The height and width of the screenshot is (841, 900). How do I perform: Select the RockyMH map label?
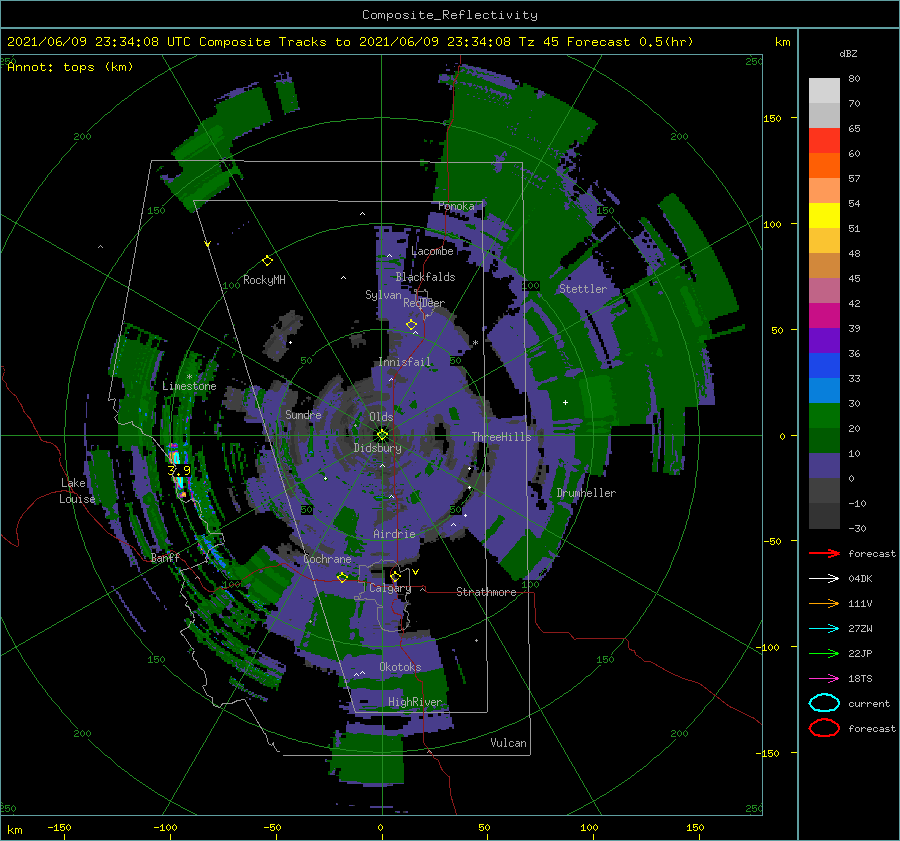[264, 280]
